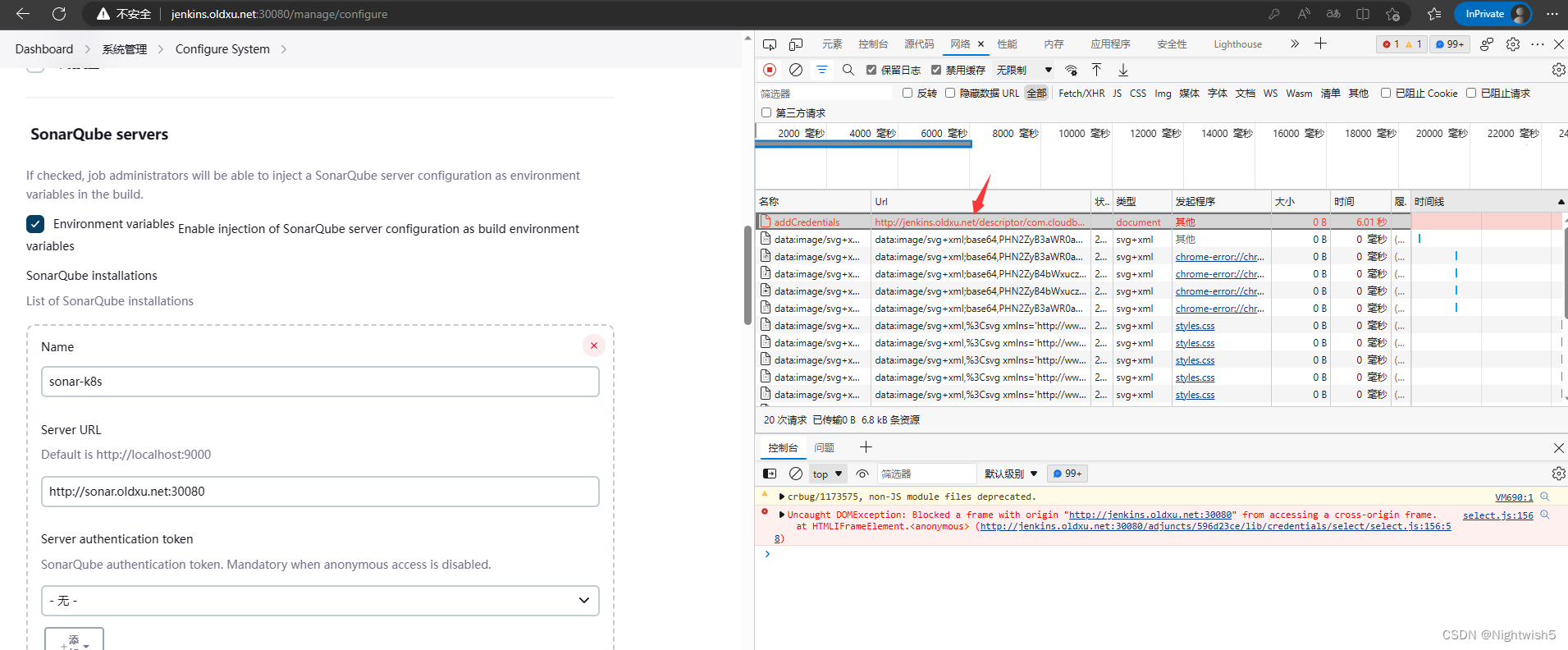
Task: Open the console context 'top' dropdown
Action: coord(827,474)
